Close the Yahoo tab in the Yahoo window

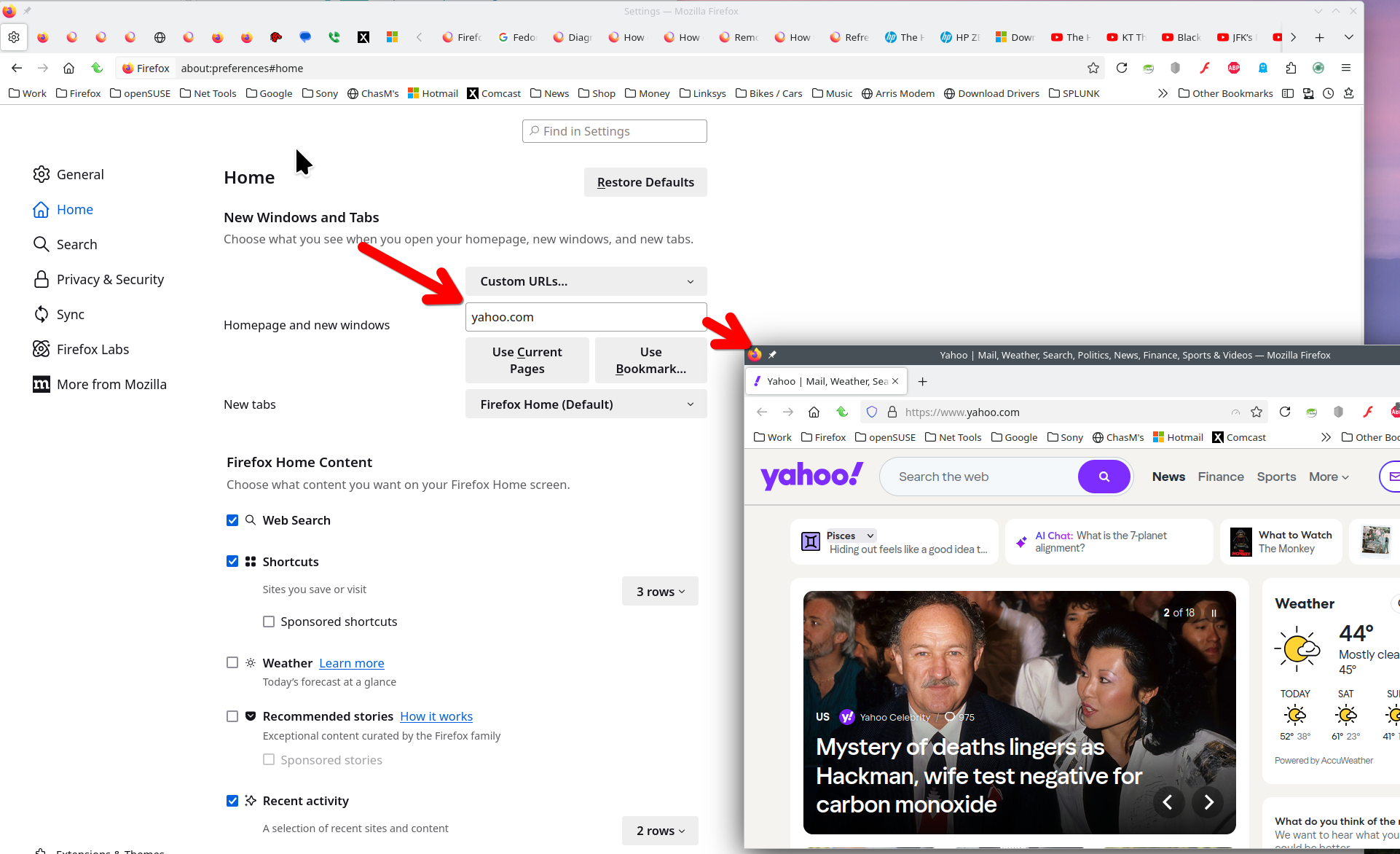click(x=895, y=381)
